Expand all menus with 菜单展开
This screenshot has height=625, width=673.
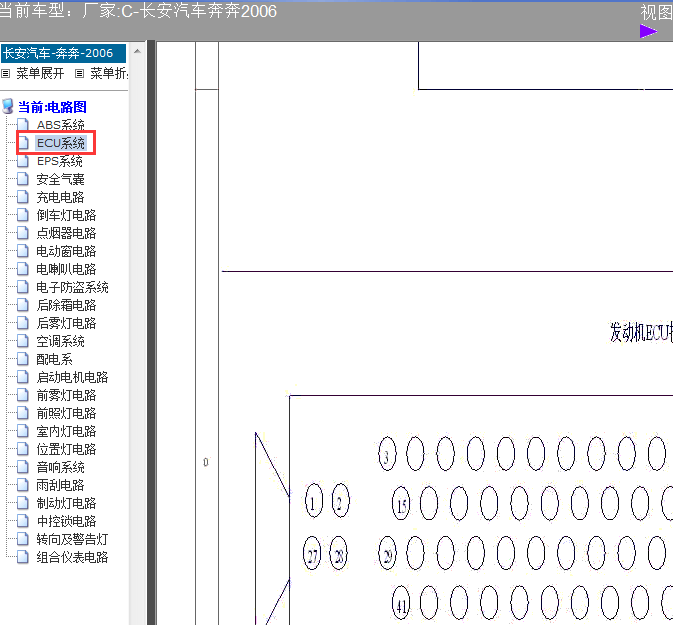tap(40, 73)
